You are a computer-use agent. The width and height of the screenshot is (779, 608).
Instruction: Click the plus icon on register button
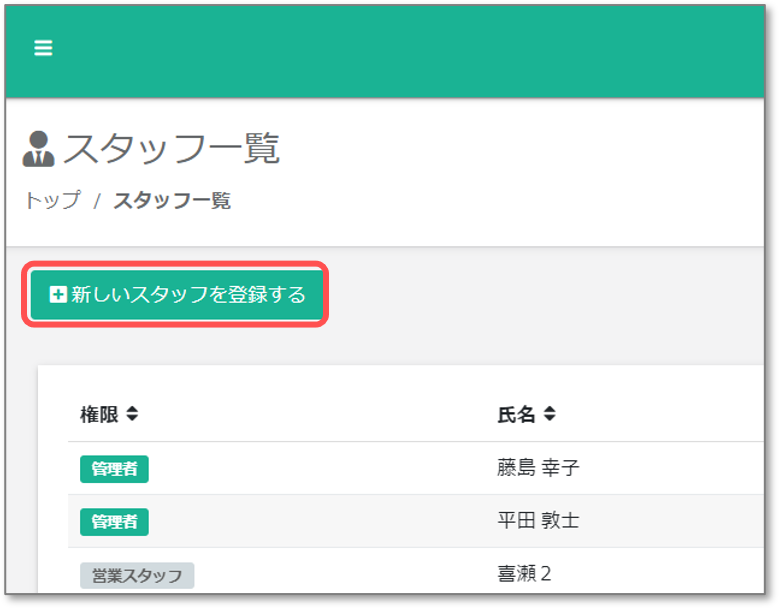point(58,294)
